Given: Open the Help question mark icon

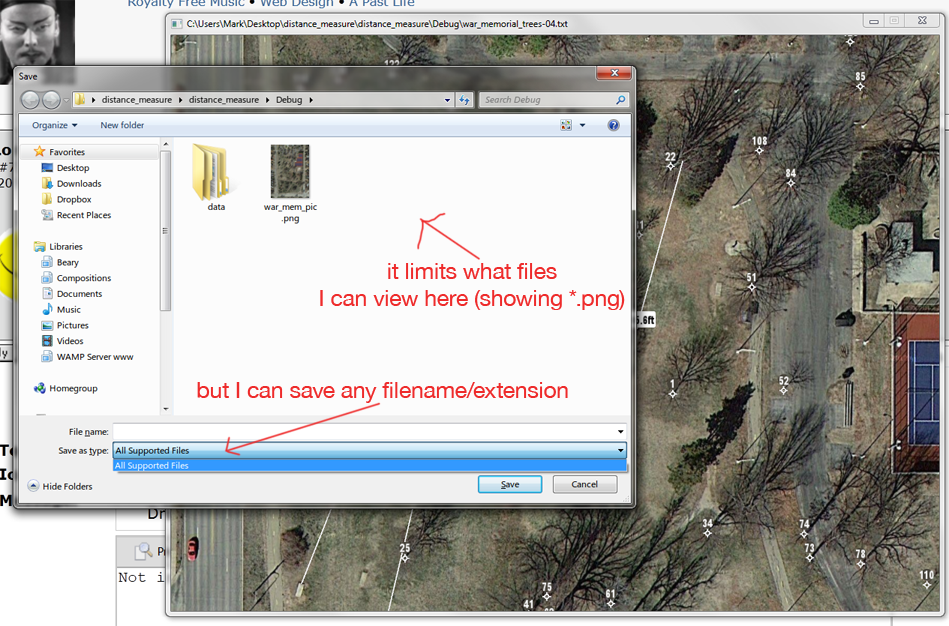Looking at the screenshot, I should point(613,125).
